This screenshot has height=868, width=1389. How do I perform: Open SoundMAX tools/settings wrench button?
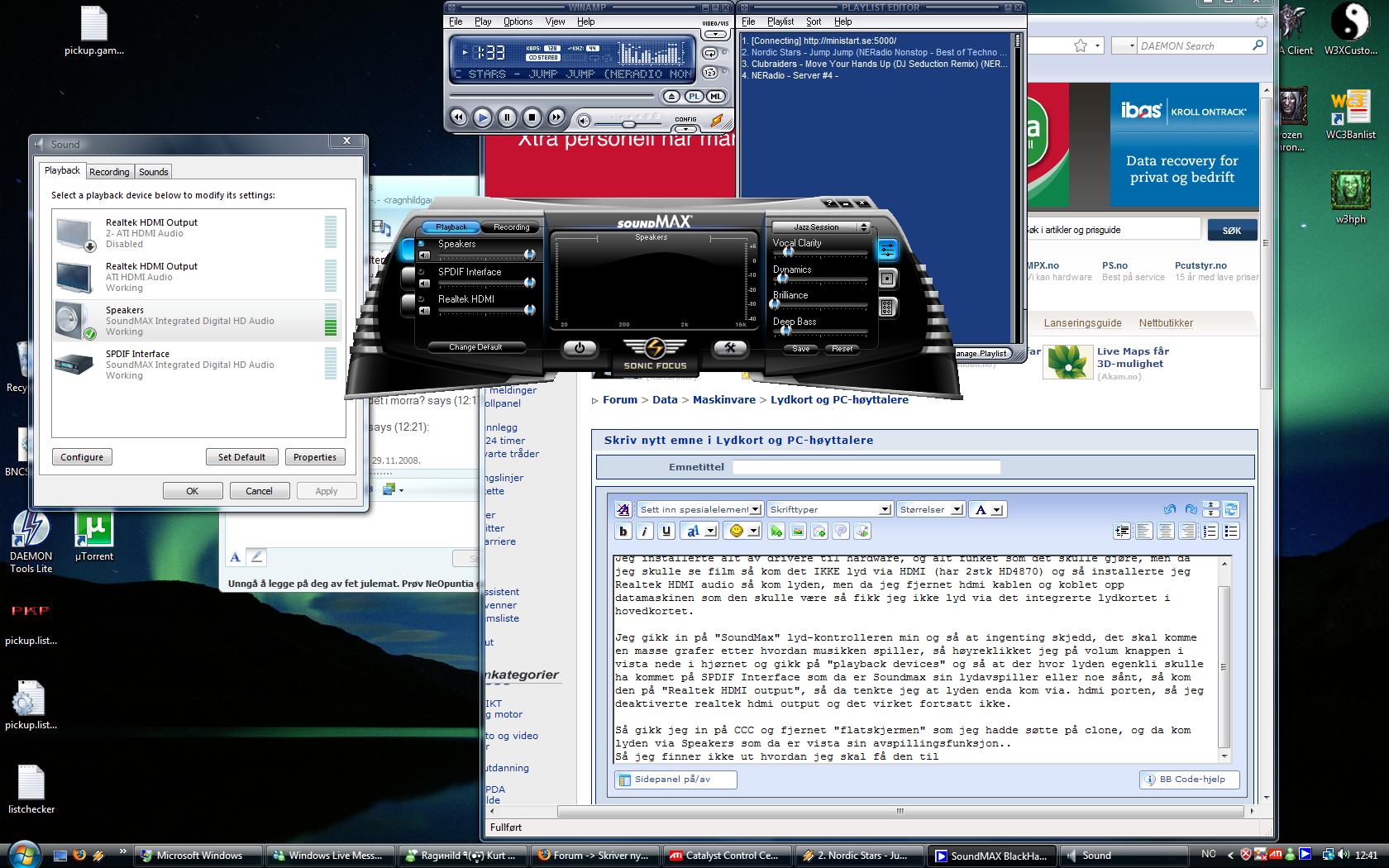pos(730,349)
